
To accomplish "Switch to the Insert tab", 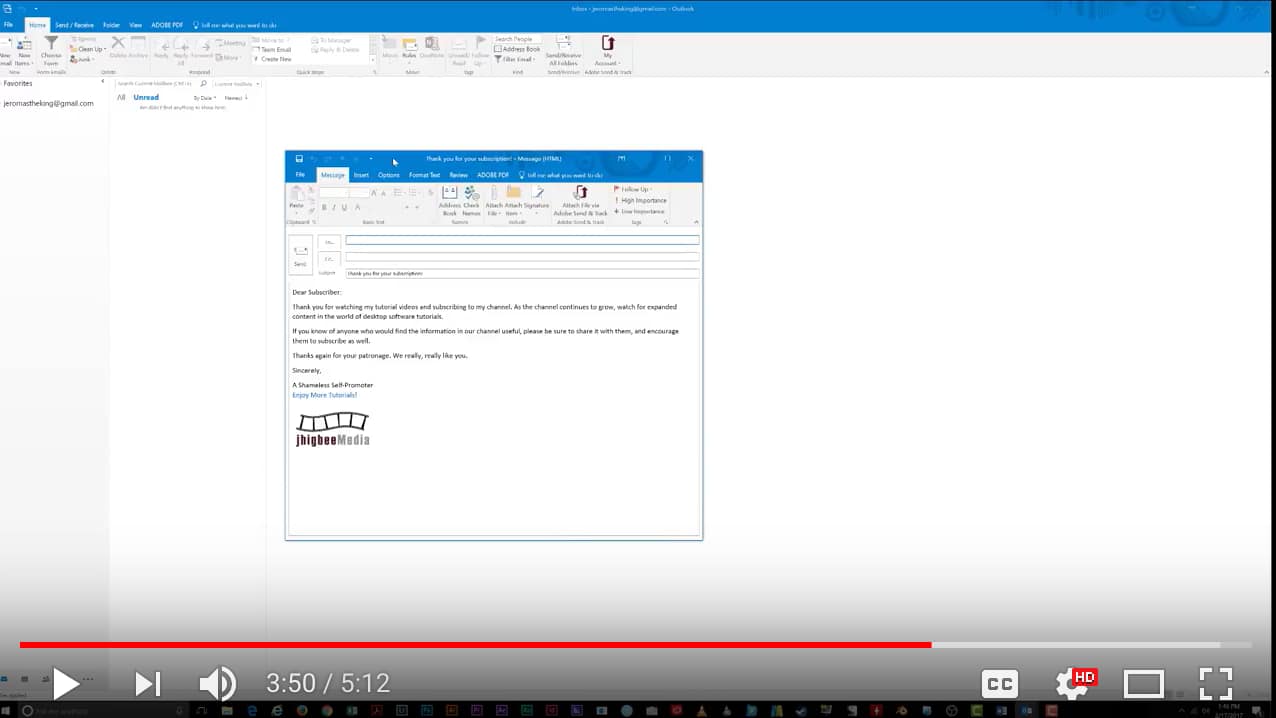I will tap(361, 174).
